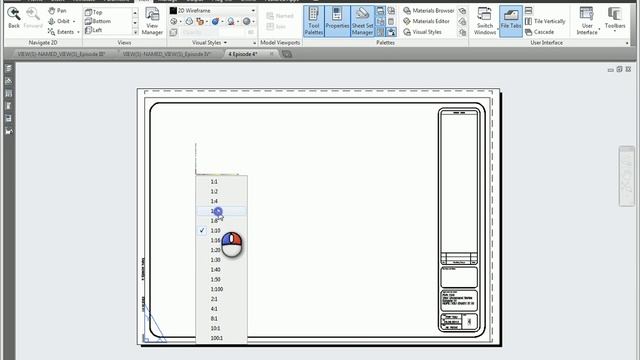
Task: Select the Orbit tool
Action: [59, 21]
